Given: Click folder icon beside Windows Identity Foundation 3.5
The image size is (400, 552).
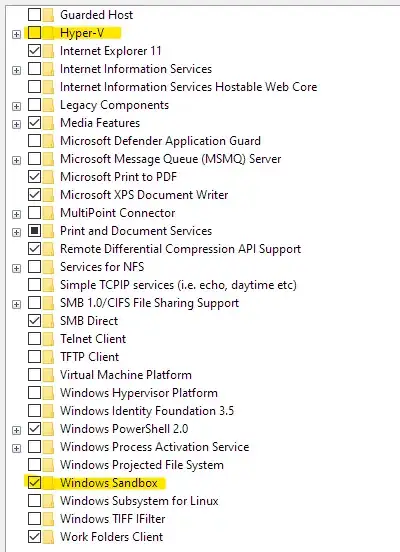Looking at the screenshot, I should pyautogui.click(x=48, y=411).
